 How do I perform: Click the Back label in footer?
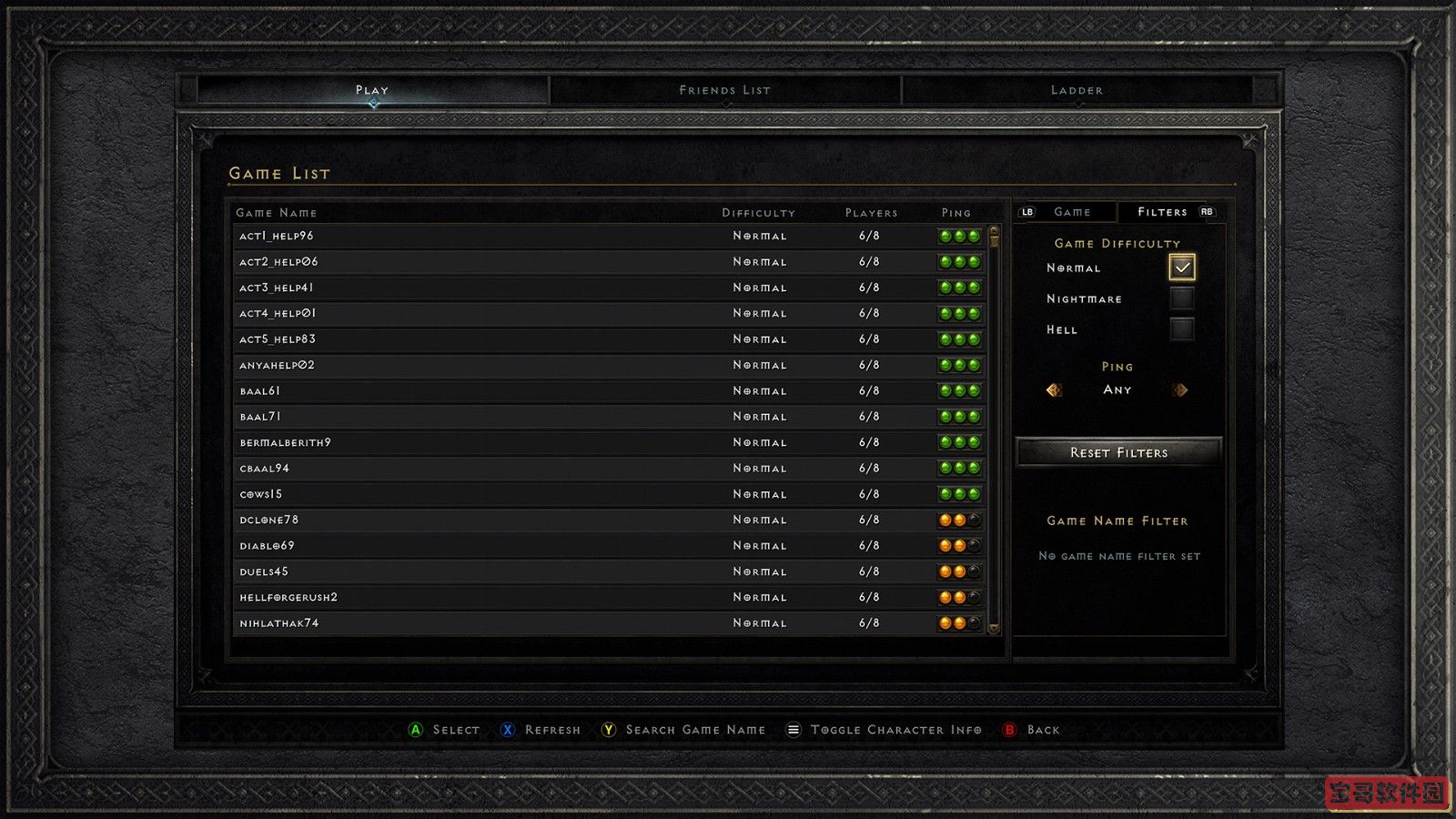[1043, 730]
